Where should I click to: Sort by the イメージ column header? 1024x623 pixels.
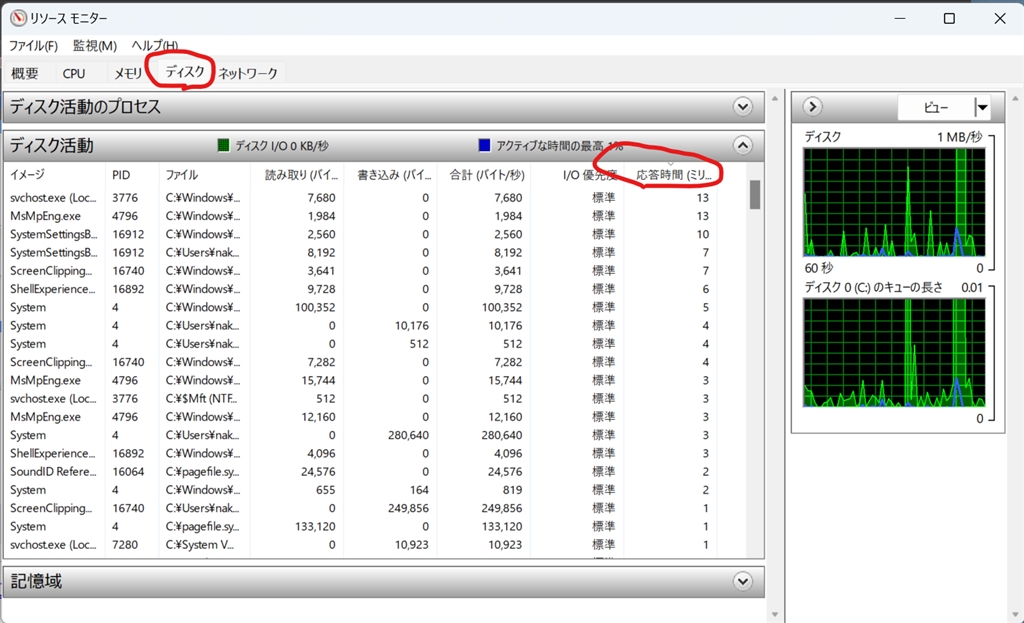[54, 175]
